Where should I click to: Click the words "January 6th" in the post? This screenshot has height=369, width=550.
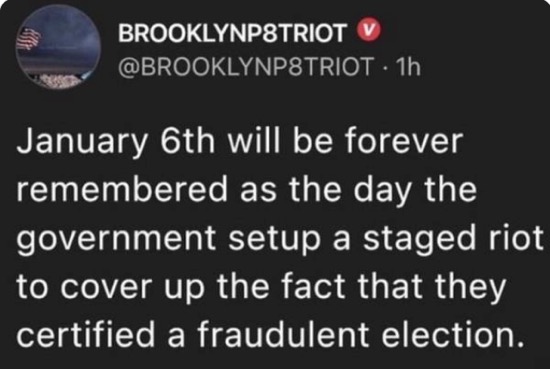click(115, 142)
